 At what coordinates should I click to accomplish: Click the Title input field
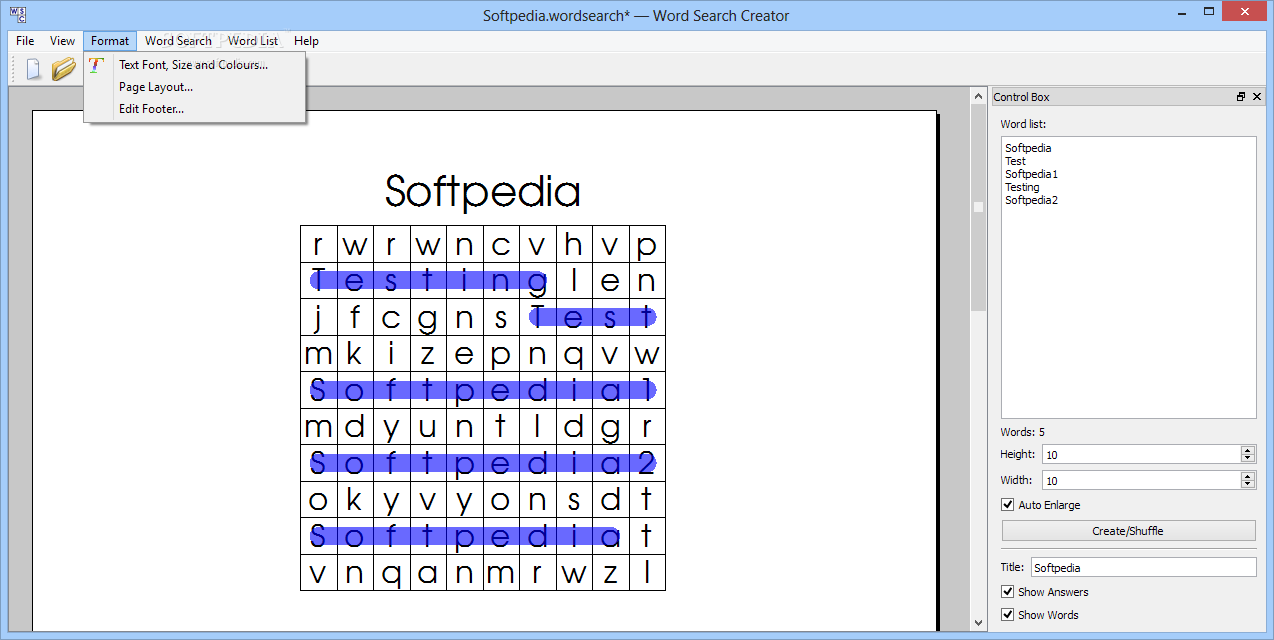1143,567
